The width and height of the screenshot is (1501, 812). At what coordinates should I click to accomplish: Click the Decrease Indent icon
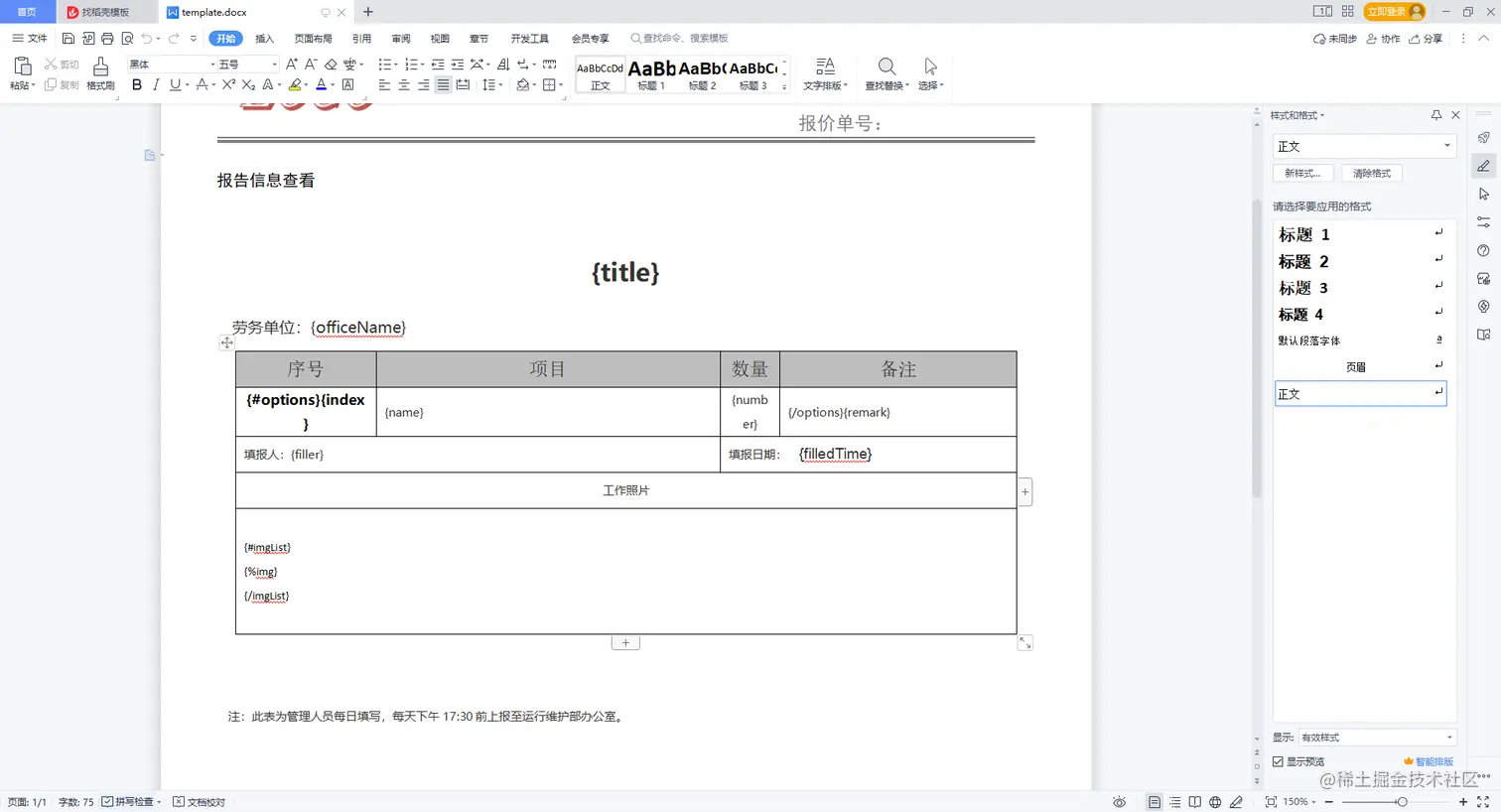tap(438, 65)
